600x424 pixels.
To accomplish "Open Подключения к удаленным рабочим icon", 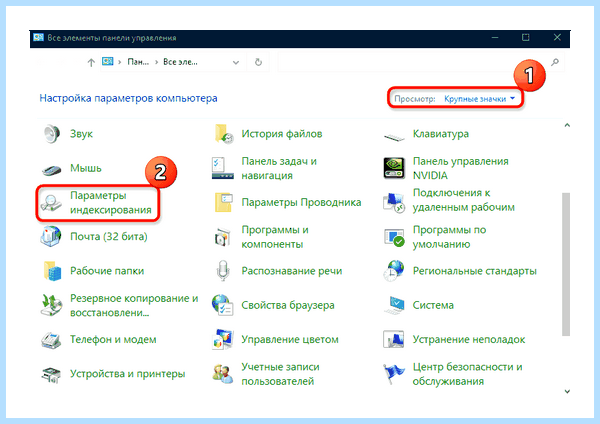I will [394, 202].
